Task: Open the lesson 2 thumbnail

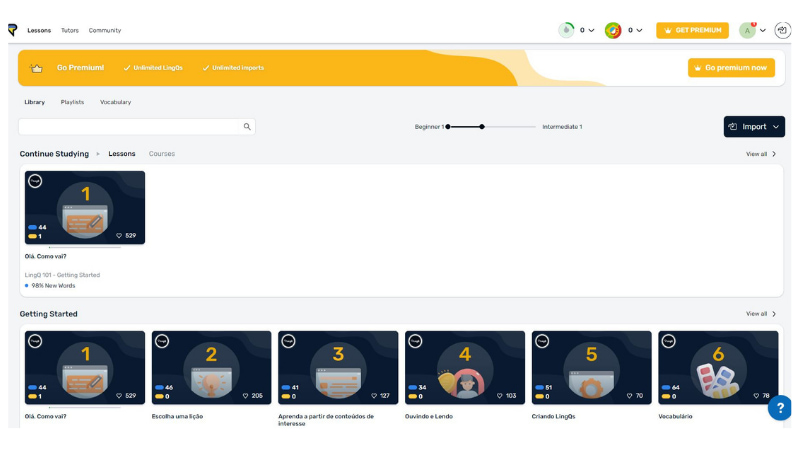Action: point(211,367)
